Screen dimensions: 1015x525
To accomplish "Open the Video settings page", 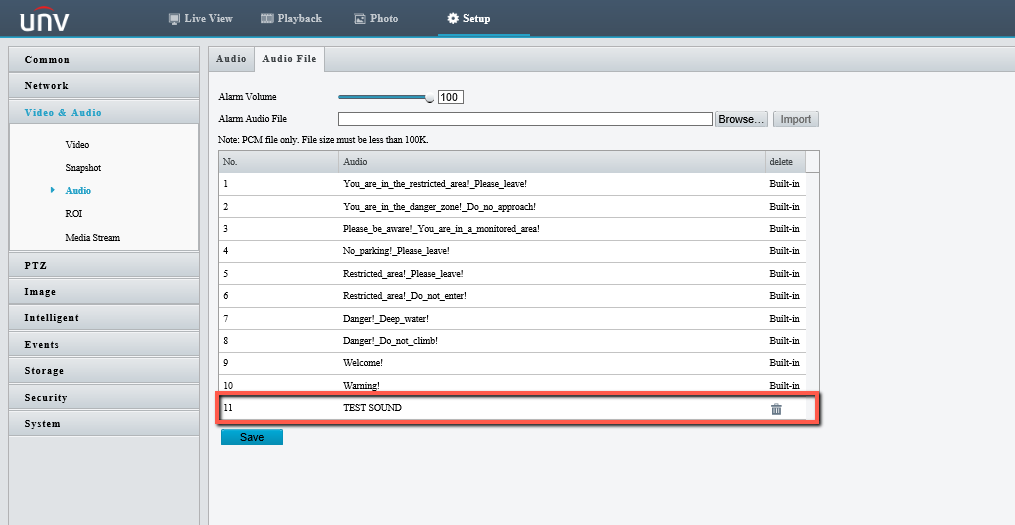I will click(77, 144).
